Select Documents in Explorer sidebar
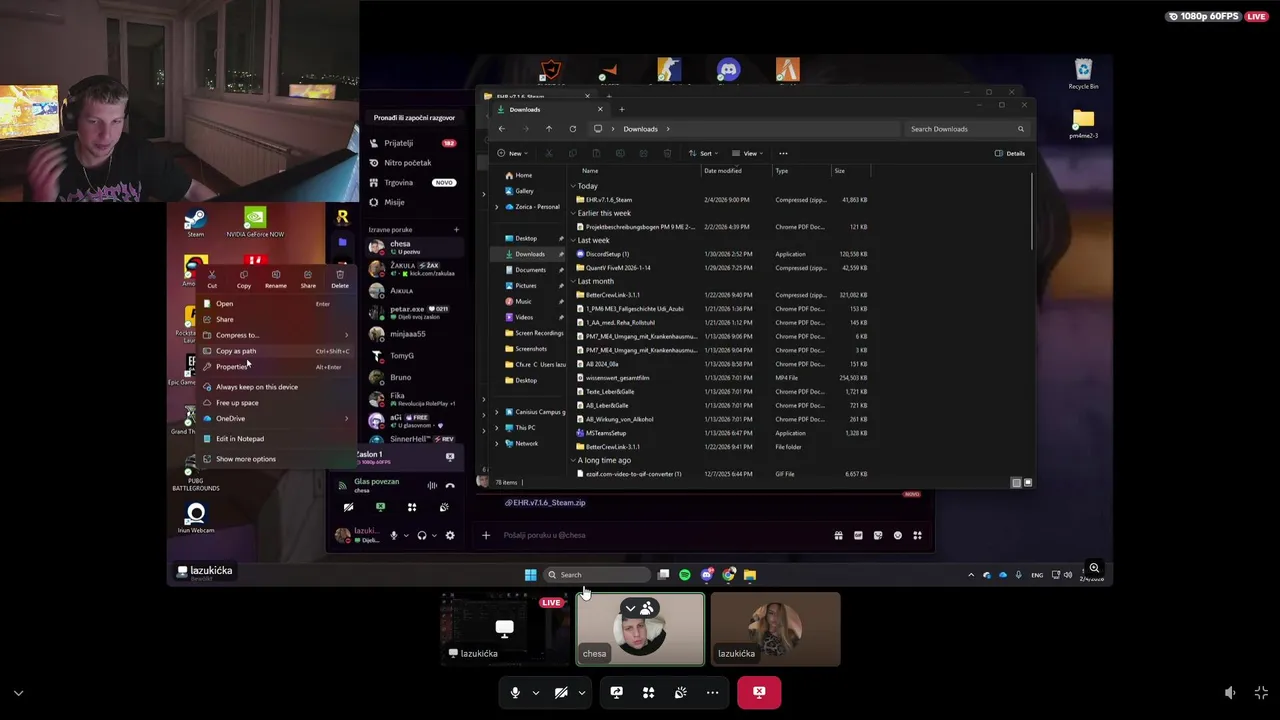This screenshot has width=1280, height=720. click(x=529, y=270)
